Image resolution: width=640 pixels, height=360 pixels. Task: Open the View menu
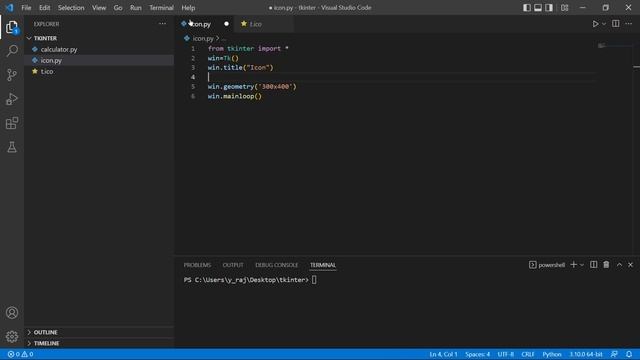pos(99,8)
